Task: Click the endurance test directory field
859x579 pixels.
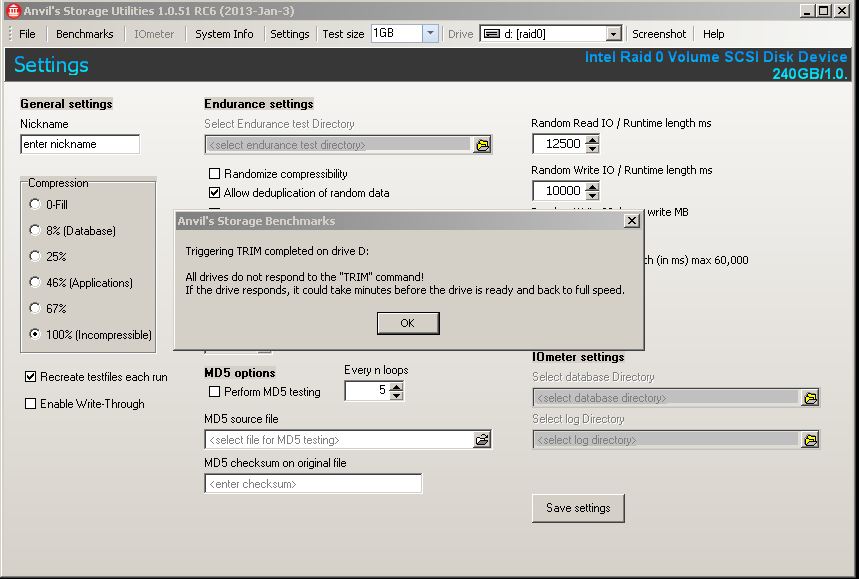Action: 338,145
